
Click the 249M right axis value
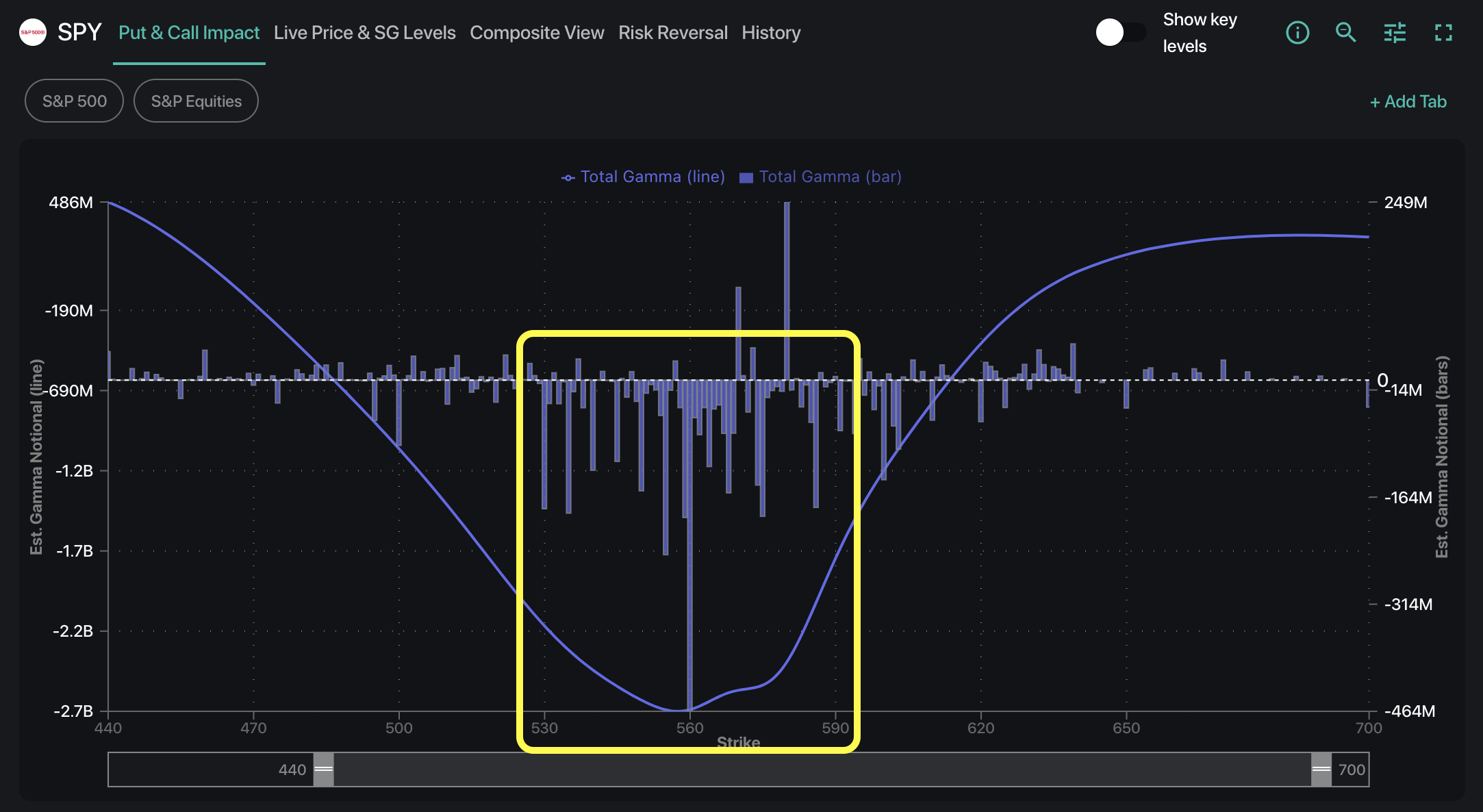tap(1406, 203)
